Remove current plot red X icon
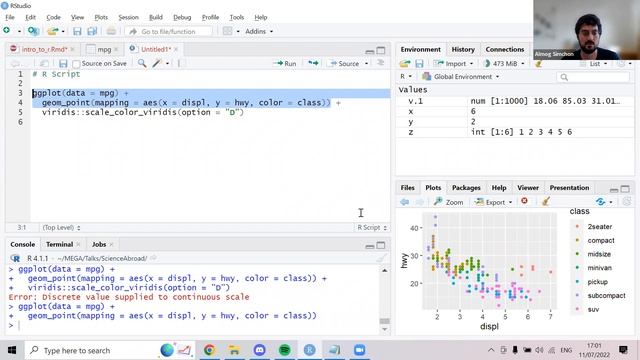 coord(524,201)
